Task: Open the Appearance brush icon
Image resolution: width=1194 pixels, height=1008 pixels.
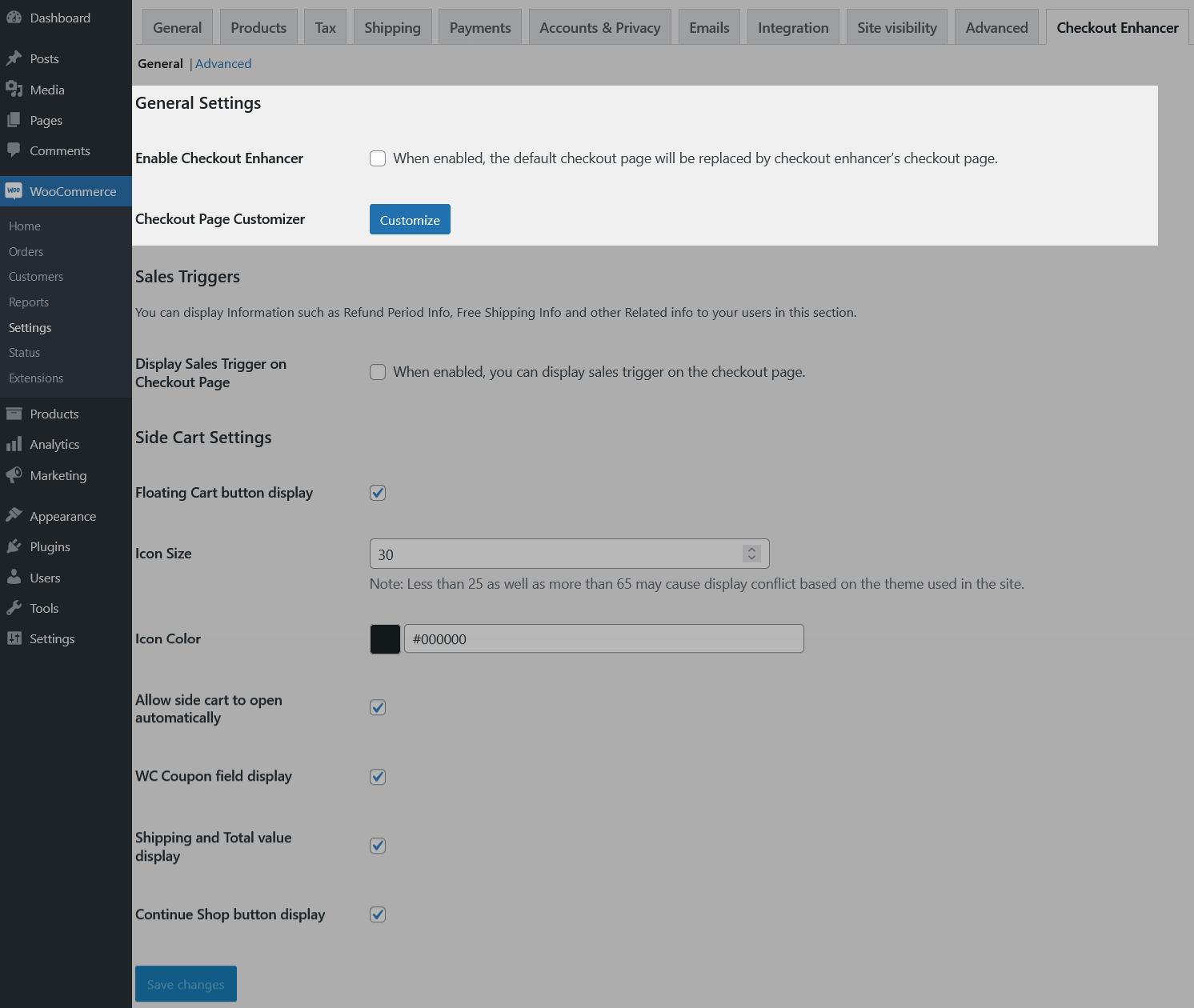Action: point(14,515)
